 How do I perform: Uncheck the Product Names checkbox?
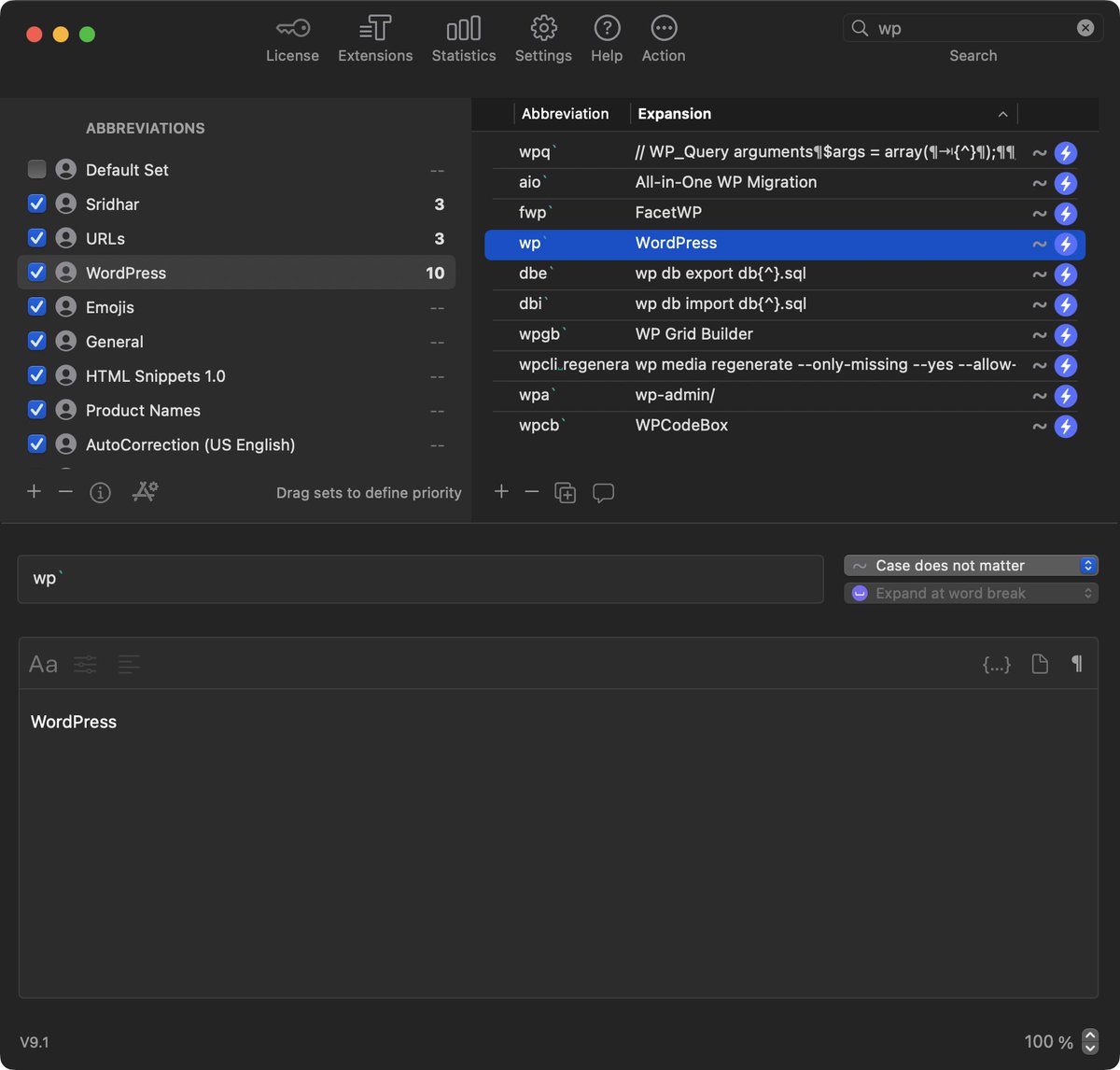(x=36, y=410)
